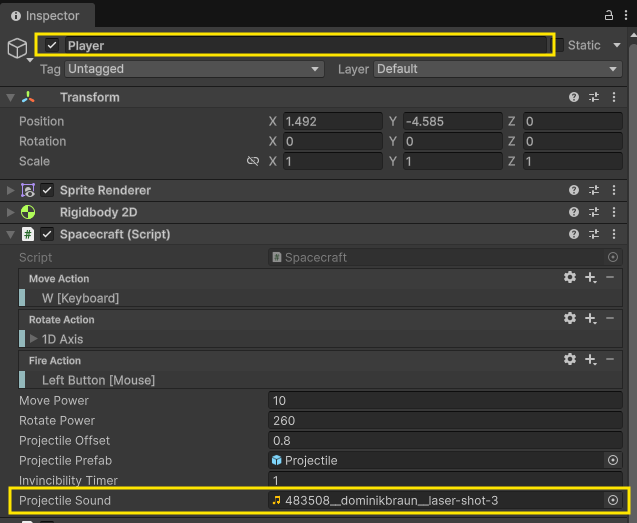
Task: Open the Layer dropdown showing Default
Action: point(498,69)
